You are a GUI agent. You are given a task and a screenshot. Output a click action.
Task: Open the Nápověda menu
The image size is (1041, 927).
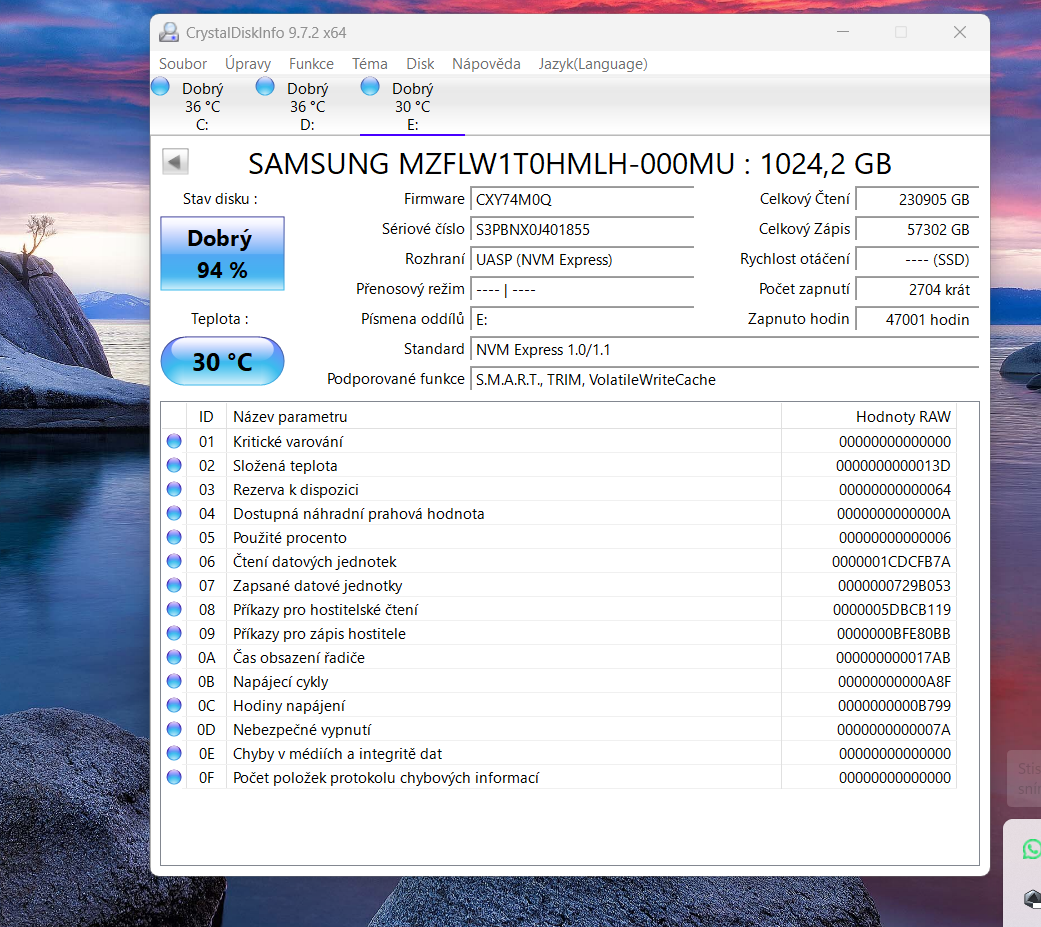(x=486, y=63)
